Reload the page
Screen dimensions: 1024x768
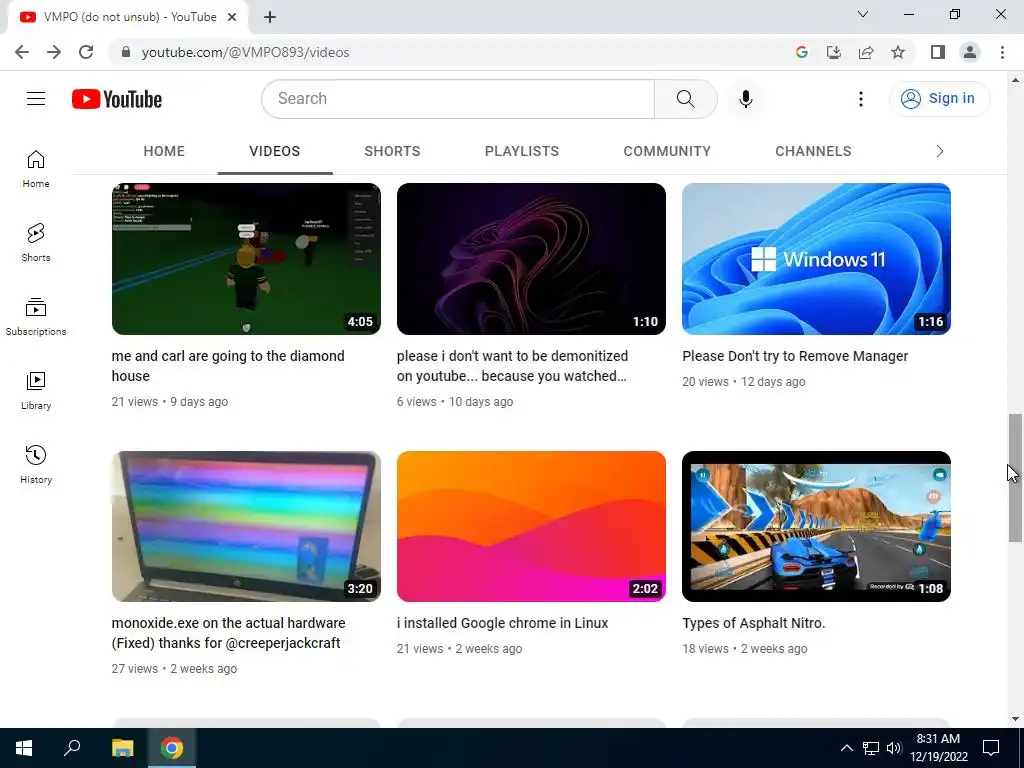(86, 52)
